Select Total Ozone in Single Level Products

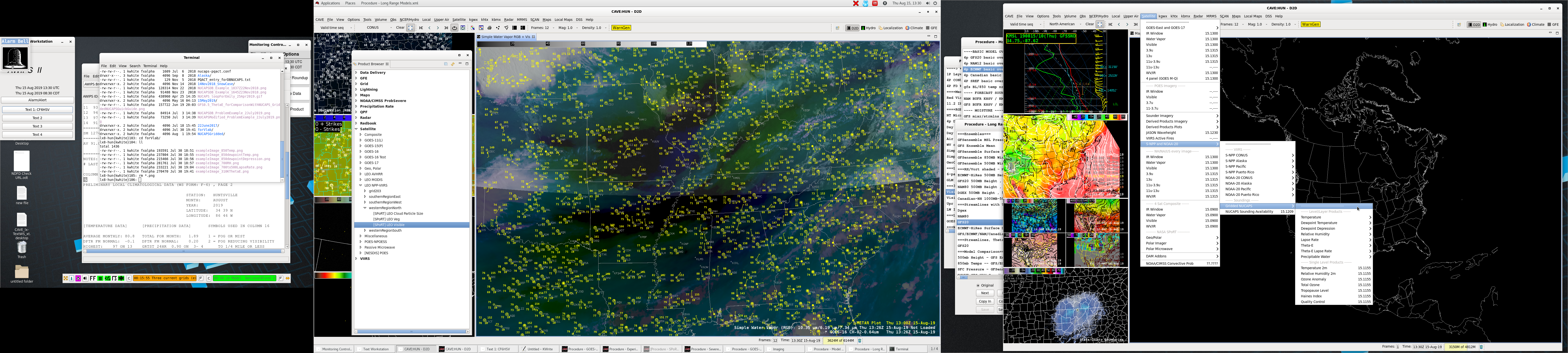click(x=1334, y=285)
